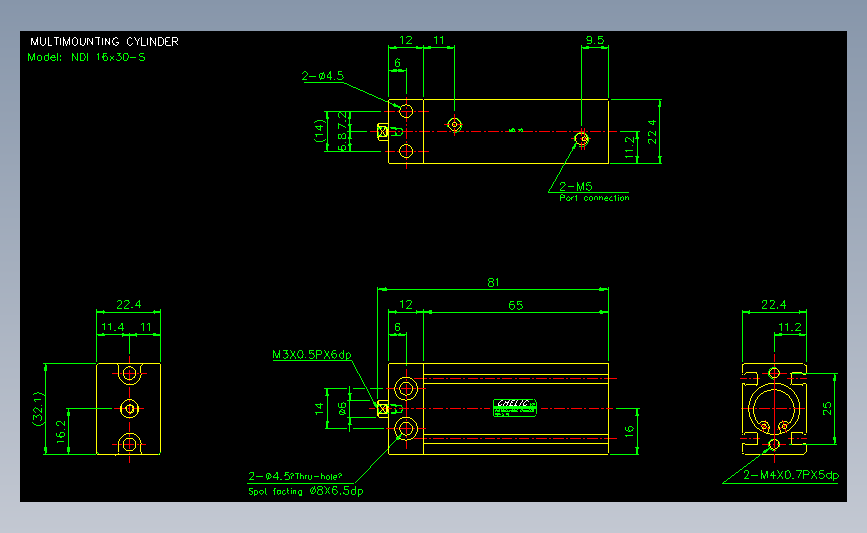Image resolution: width=867 pixels, height=533 pixels.
Task: Click the 'Model: NDI 16x30-S' label
Action: pos(86,57)
